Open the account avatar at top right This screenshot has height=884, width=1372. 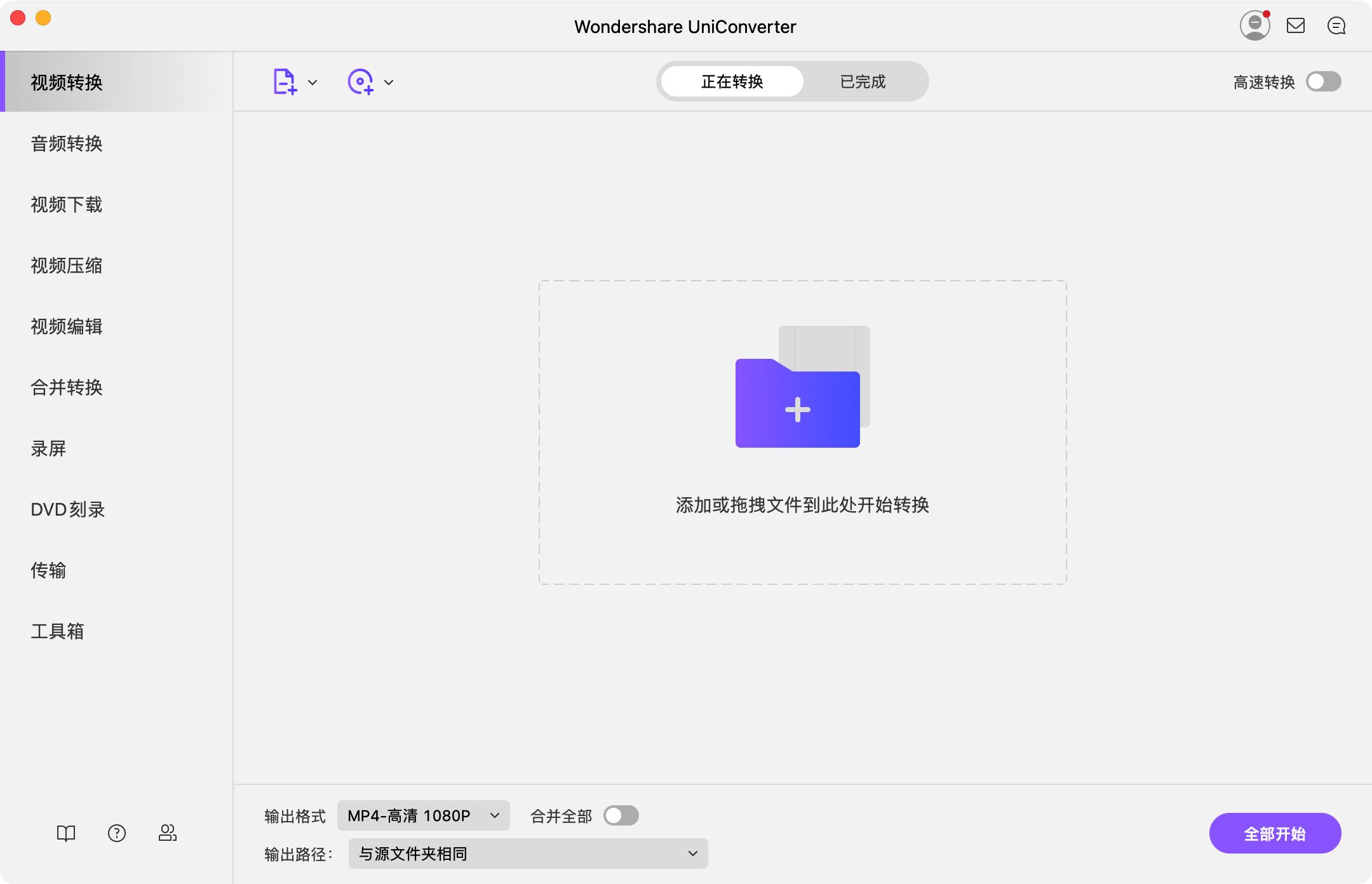pyautogui.click(x=1254, y=25)
